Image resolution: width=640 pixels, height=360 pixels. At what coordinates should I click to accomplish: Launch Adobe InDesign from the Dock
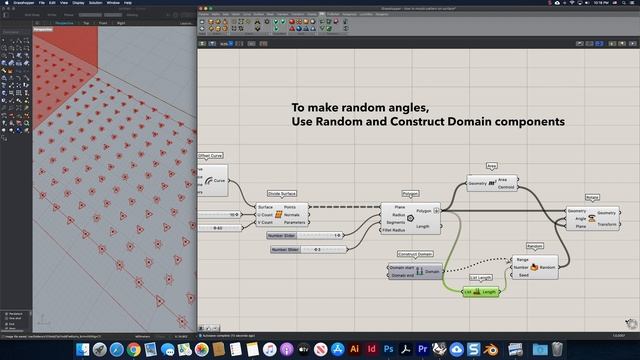click(x=371, y=349)
